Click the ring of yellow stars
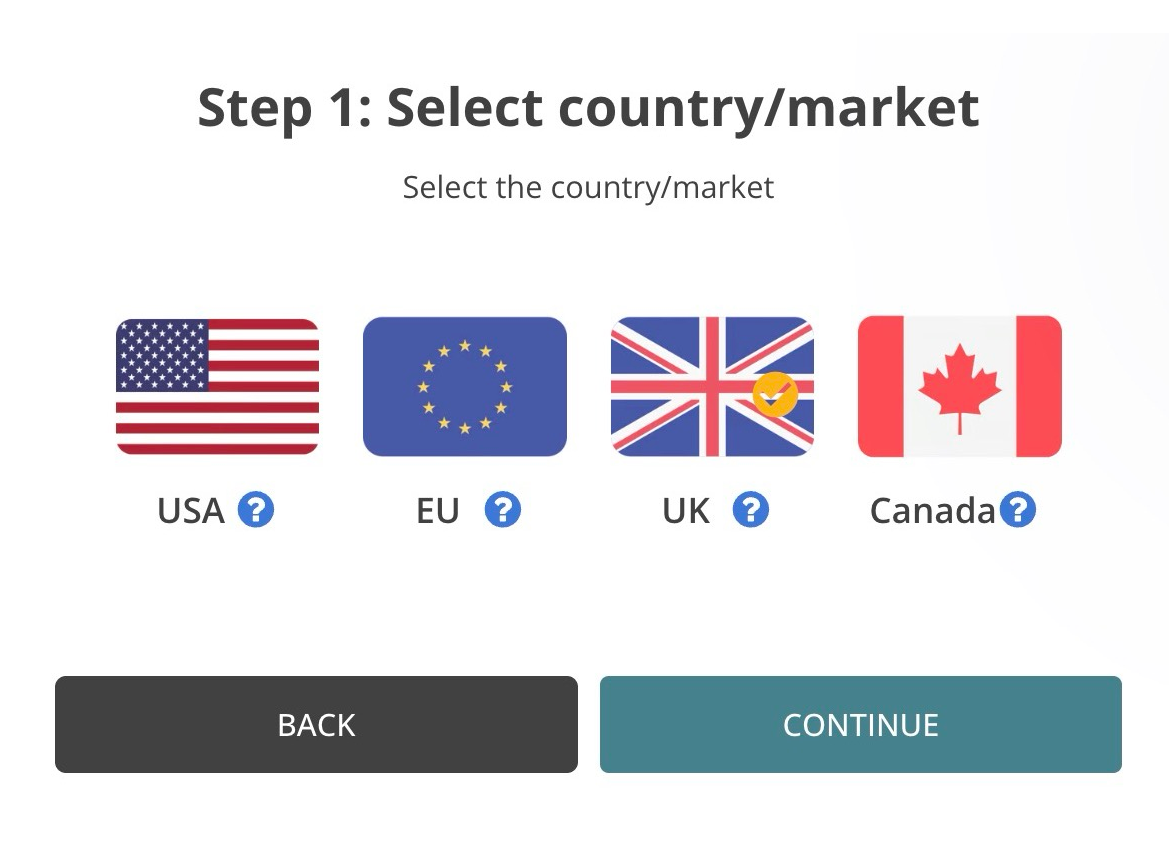This screenshot has height=866, width=1169. (x=464, y=386)
